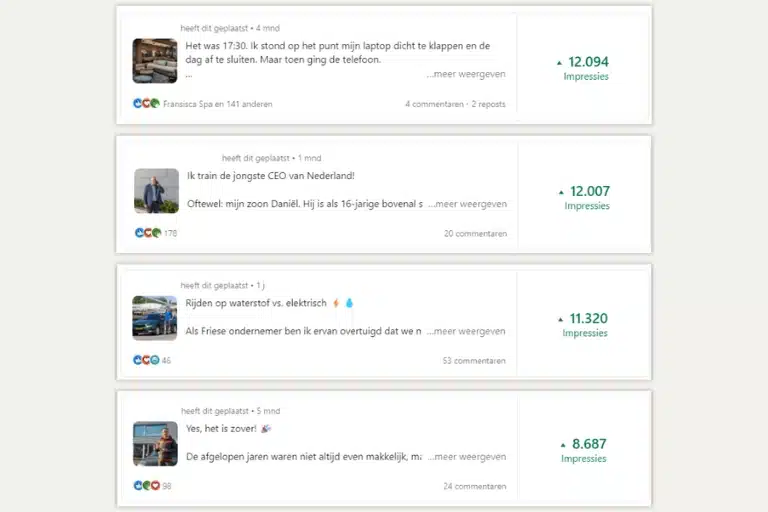
Task: Click reaction icons showing 98 reactions
Action: click(x=147, y=486)
